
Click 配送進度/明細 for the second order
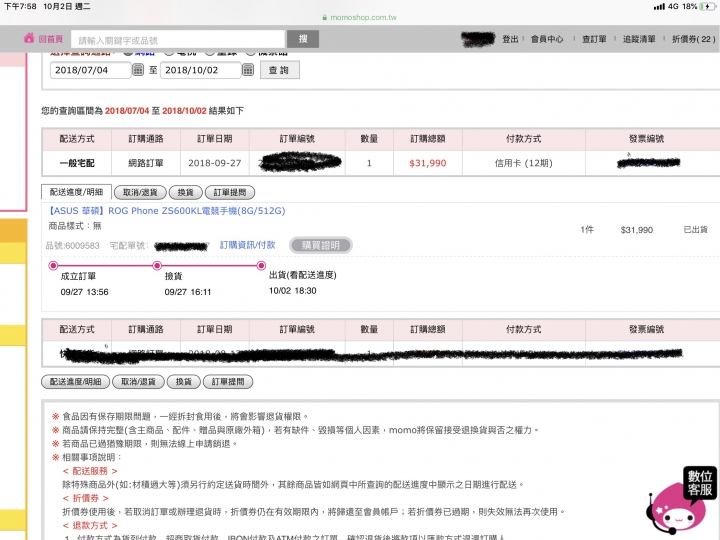tap(75, 382)
